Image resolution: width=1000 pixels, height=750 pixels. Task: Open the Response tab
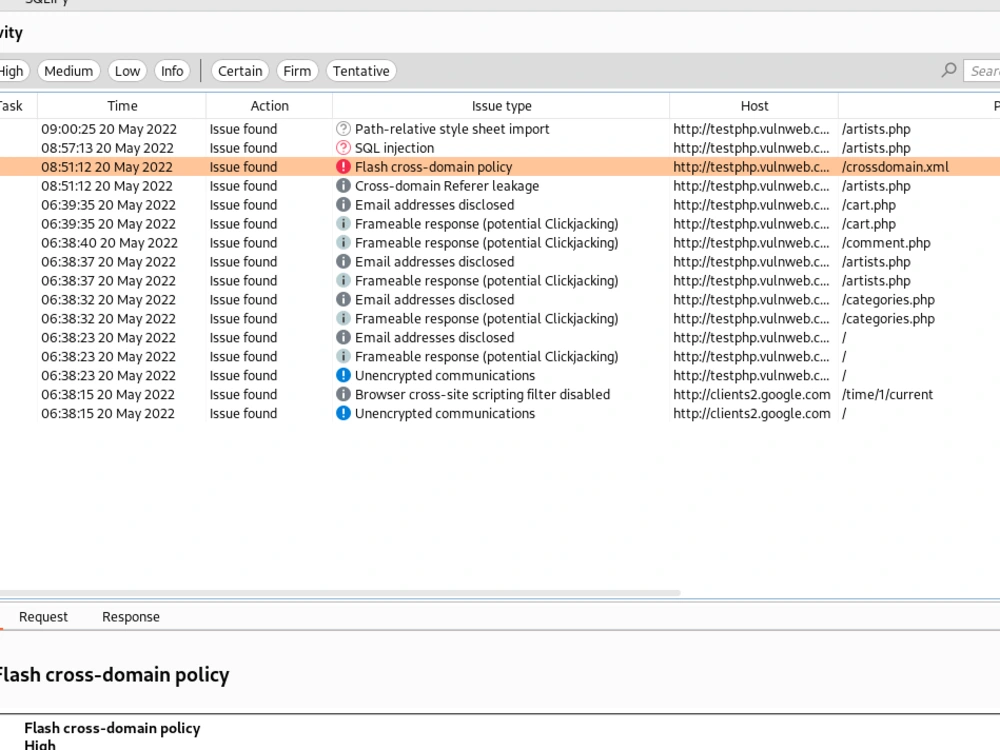point(131,617)
